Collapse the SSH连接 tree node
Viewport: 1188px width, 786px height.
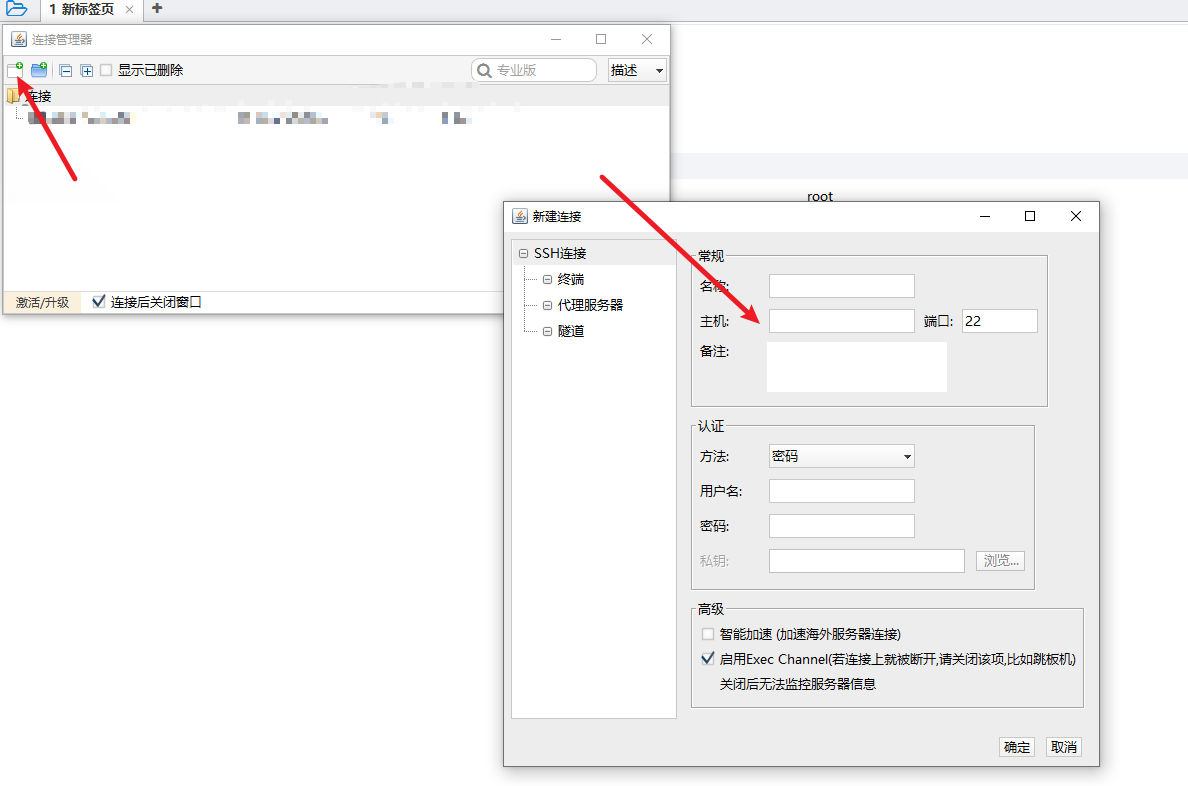(524, 254)
